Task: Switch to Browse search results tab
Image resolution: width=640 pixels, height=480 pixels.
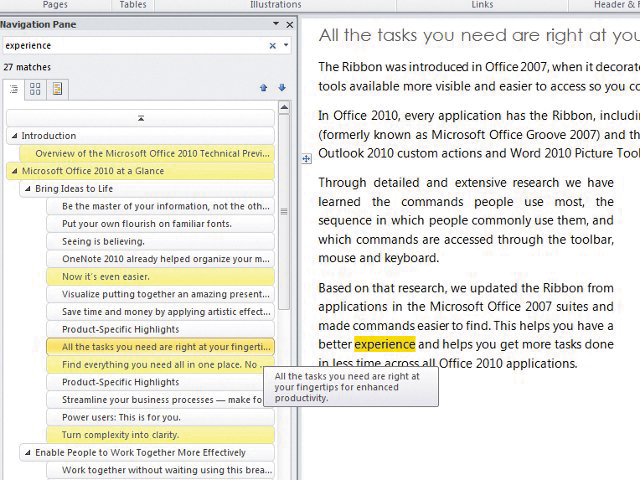Action: [57, 89]
